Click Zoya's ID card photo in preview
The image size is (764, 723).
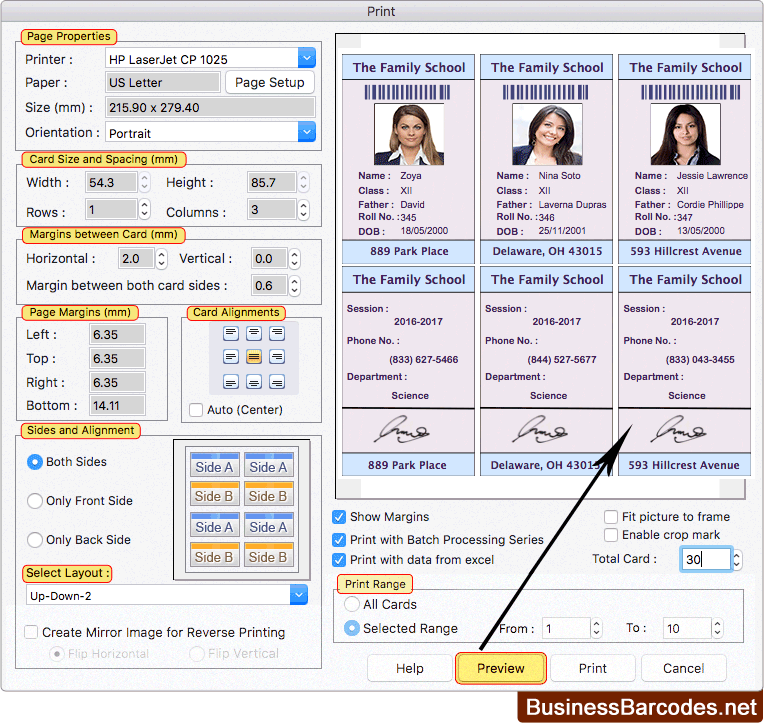tap(409, 134)
